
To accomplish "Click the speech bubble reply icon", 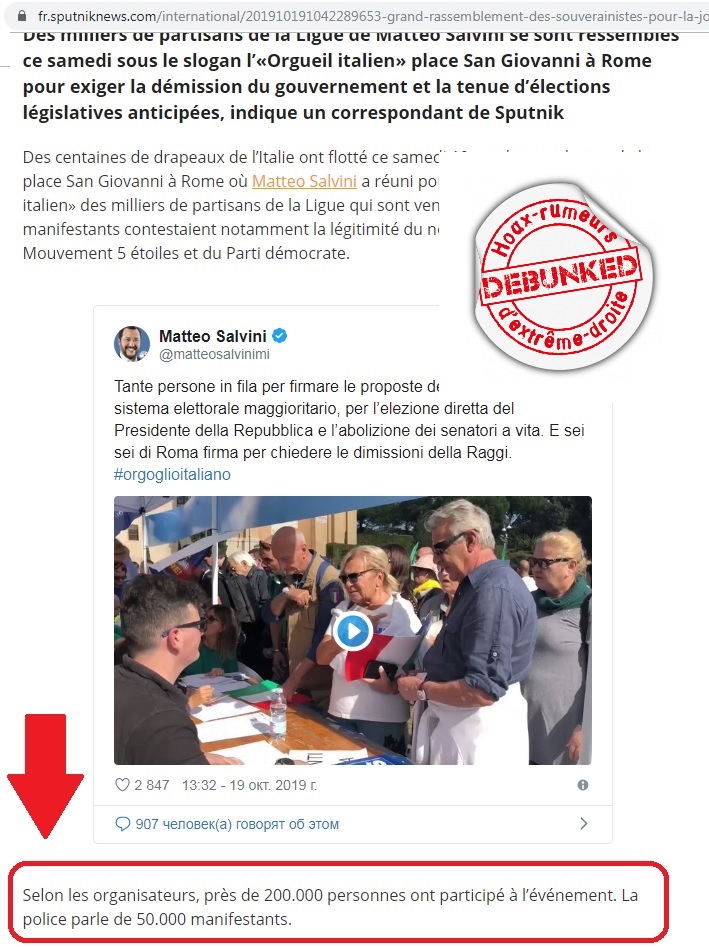I will click(122, 824).
